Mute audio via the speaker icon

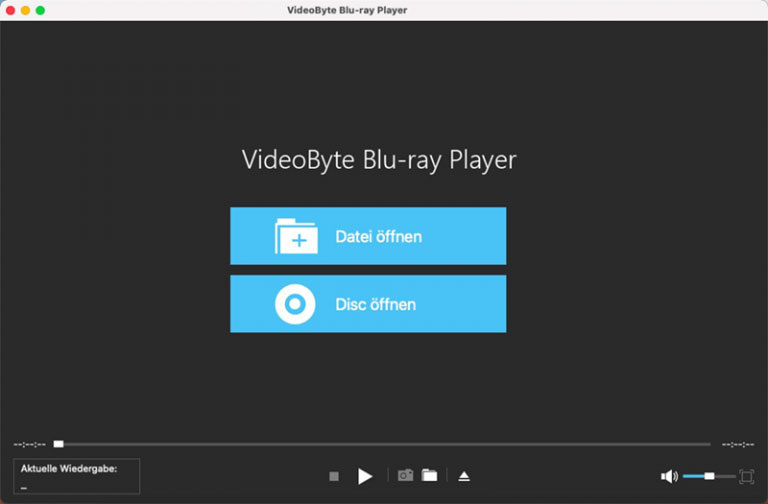669,476
